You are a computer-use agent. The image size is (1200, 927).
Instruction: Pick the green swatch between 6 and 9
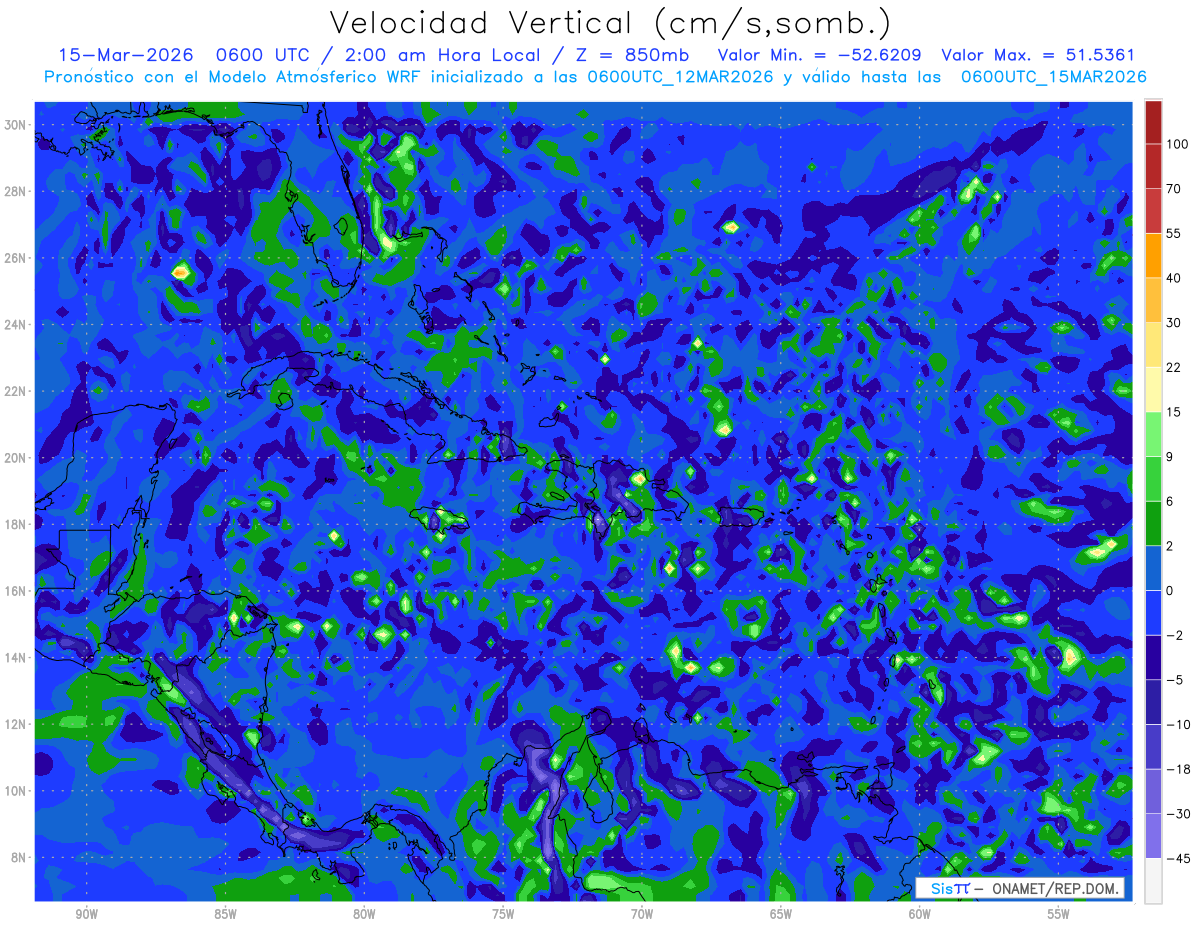tap(1153, 479)
